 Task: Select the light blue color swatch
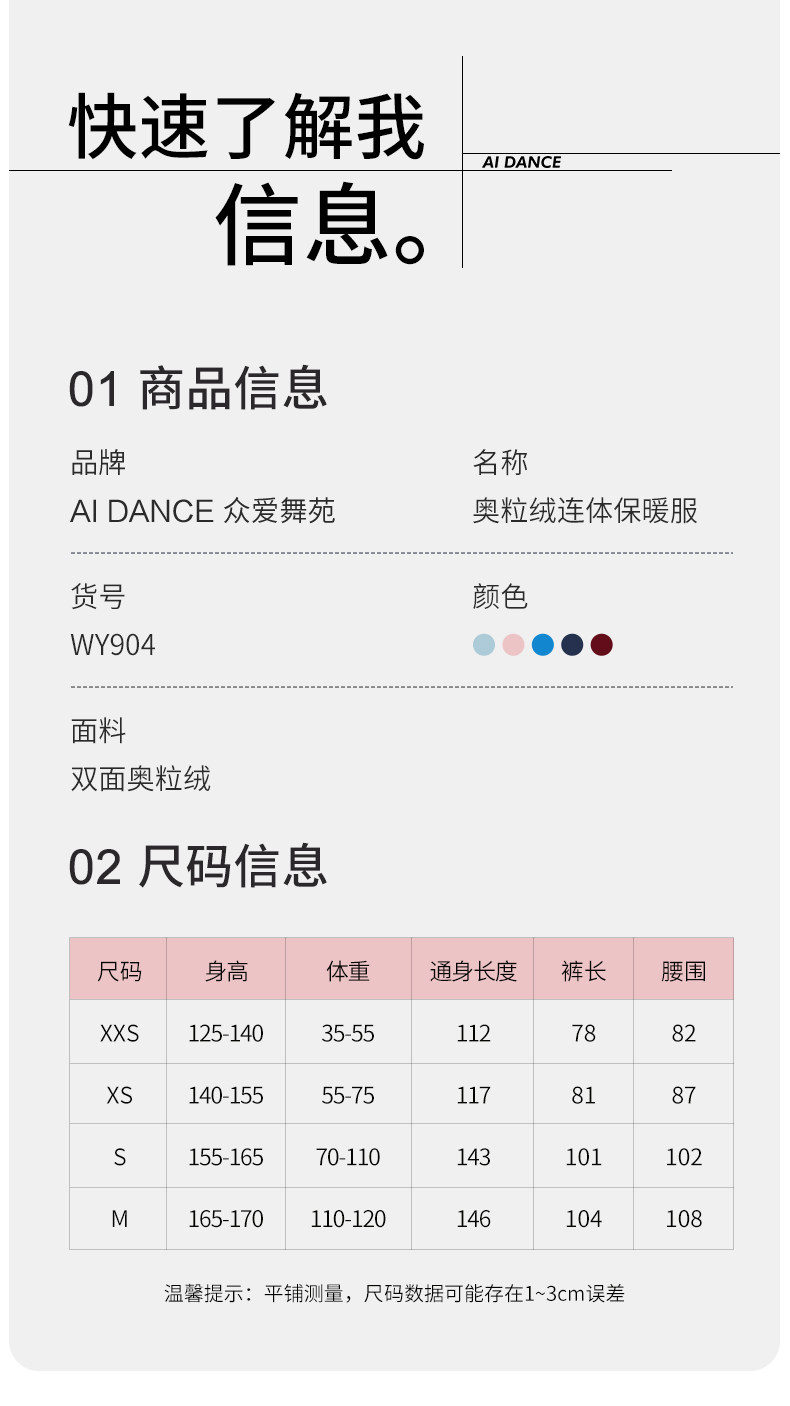(x=484, y=645)
